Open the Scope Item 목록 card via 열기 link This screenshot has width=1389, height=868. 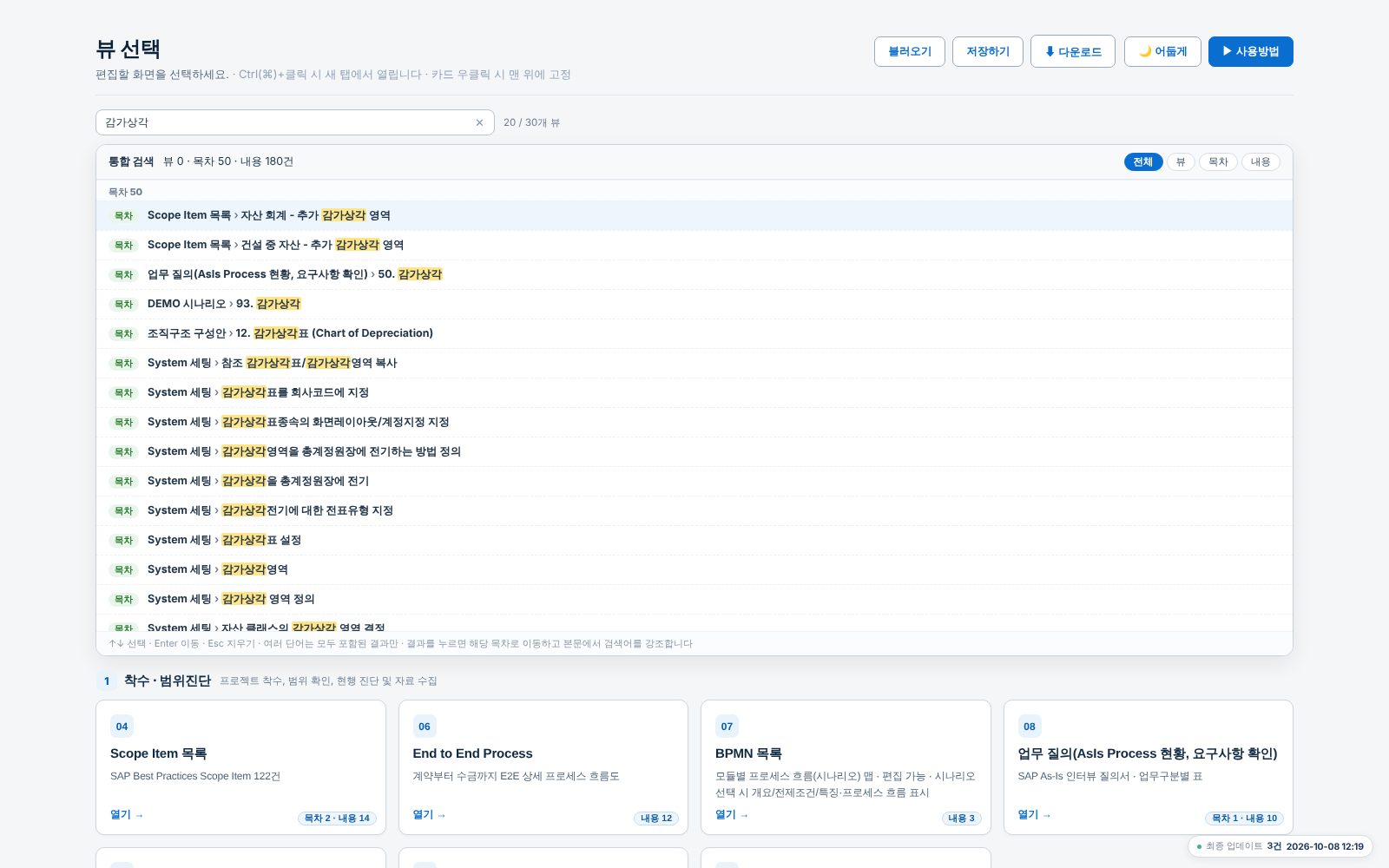(127, 814)
